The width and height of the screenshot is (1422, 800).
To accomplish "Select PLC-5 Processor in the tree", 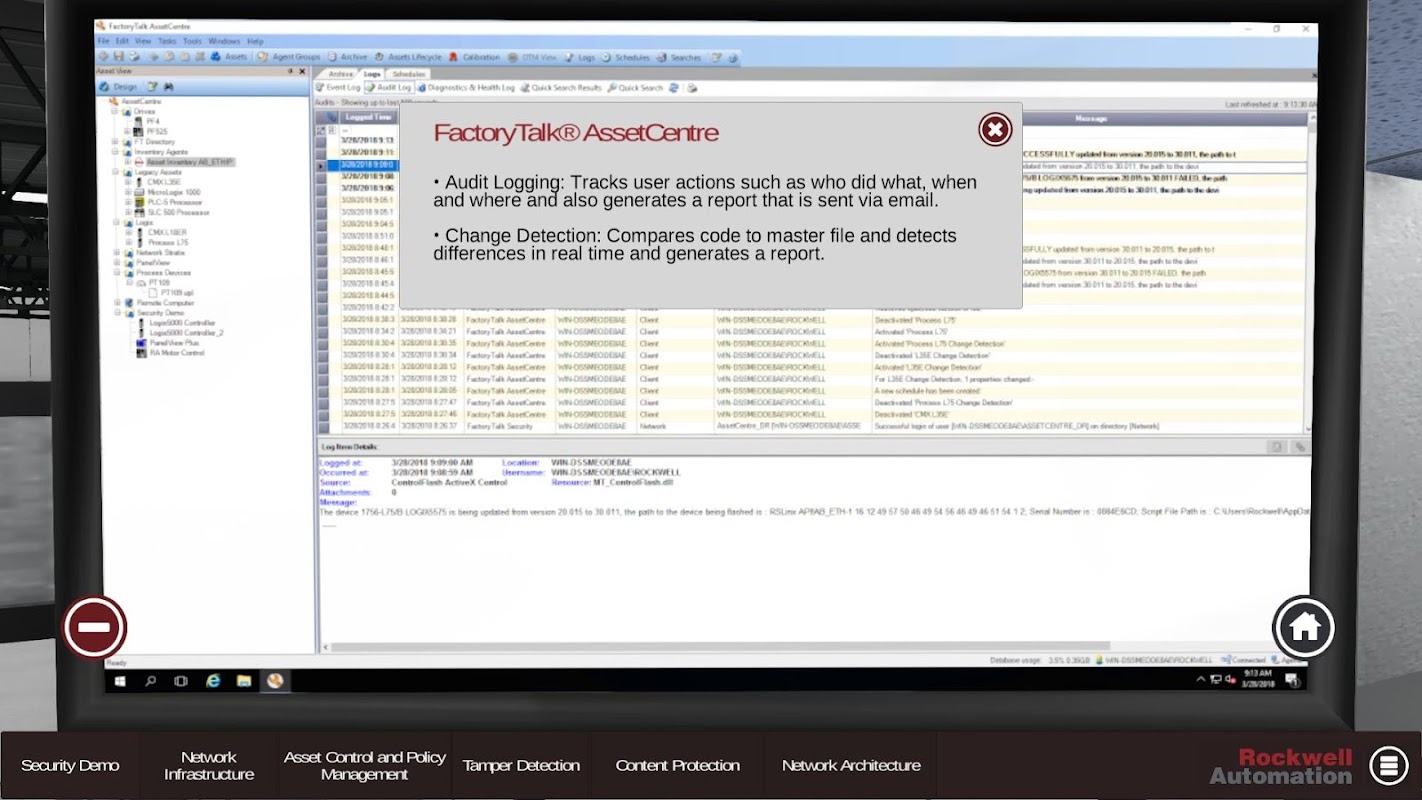I will click(175, 202).
